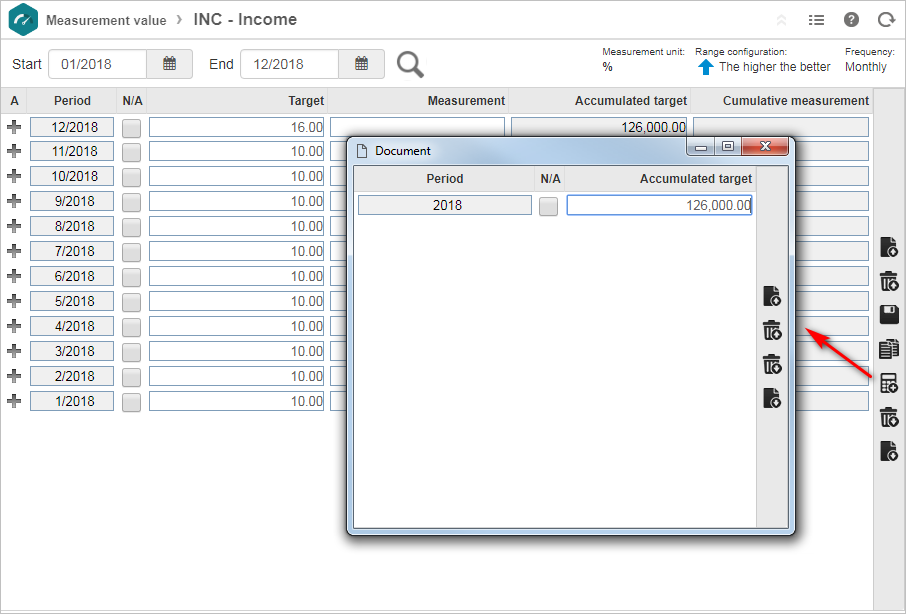This screenshot has height=614, width=906.
Task: Open the Start date calendar picker
Action: click(x=169, y=64)
